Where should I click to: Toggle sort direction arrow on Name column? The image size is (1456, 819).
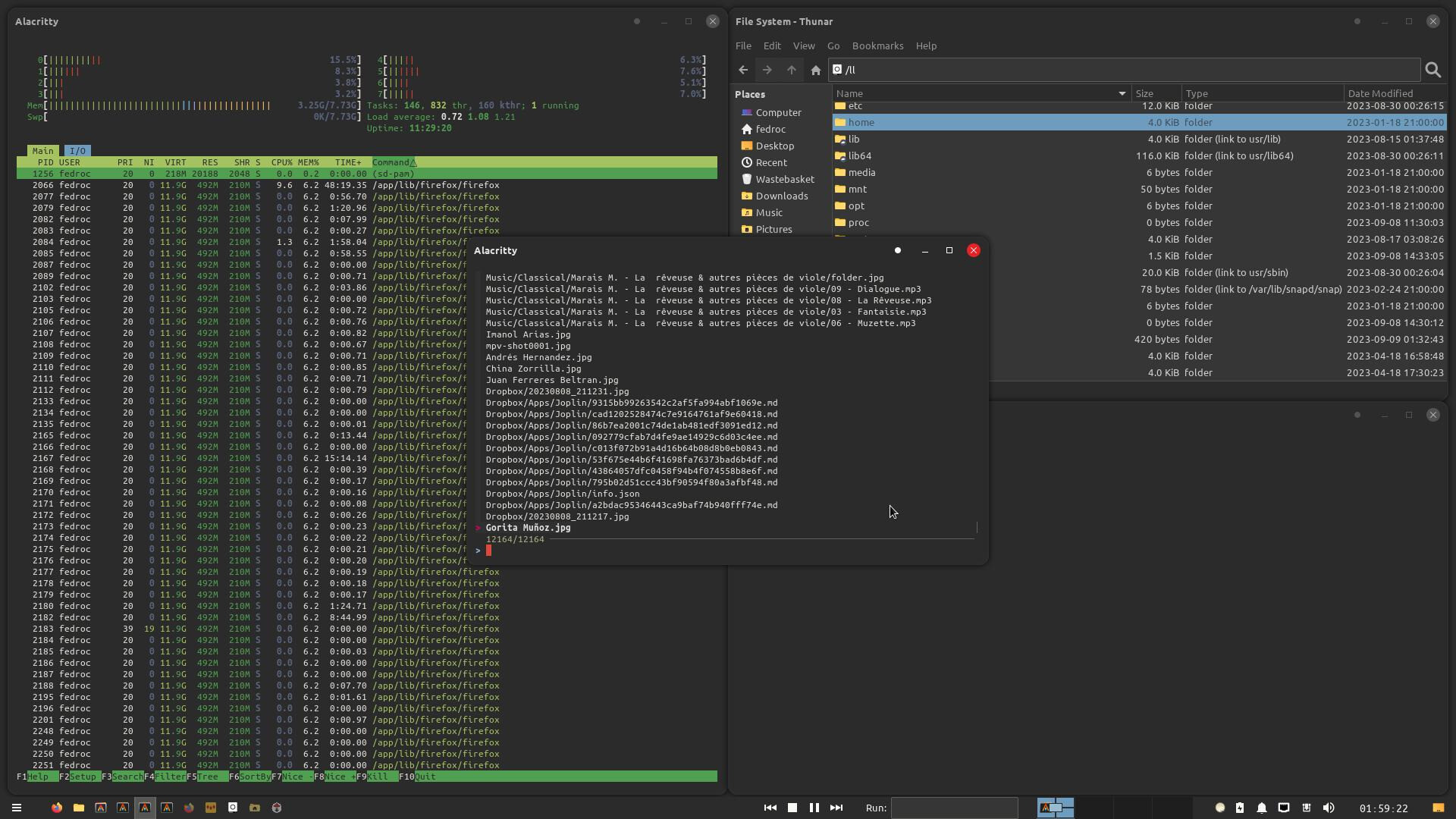point(1122,93)
